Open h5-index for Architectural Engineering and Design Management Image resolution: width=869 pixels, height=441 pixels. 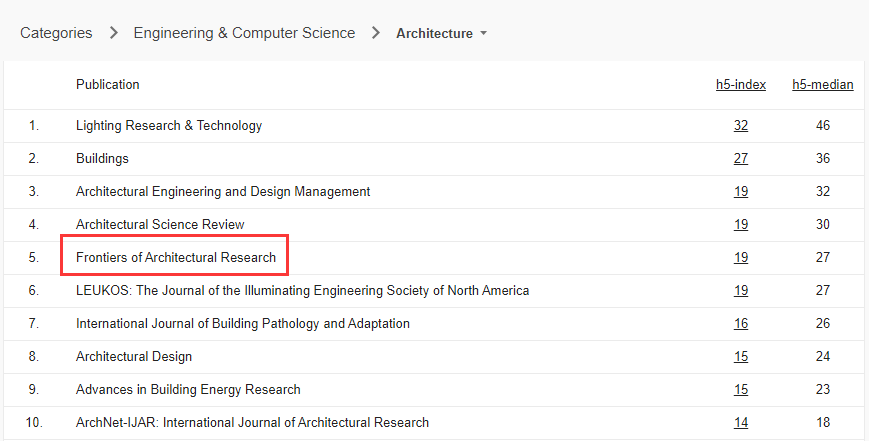[741, 192]
